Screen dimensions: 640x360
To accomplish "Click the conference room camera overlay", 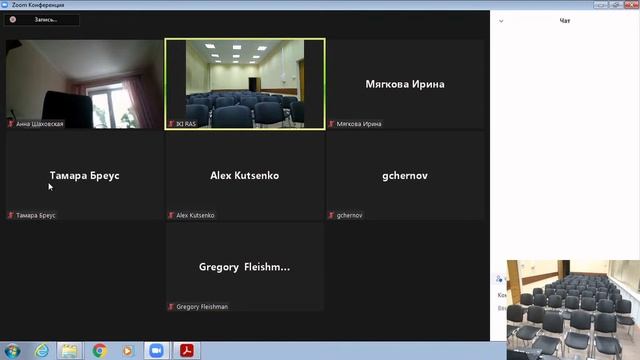I will [x=573, y=310].
